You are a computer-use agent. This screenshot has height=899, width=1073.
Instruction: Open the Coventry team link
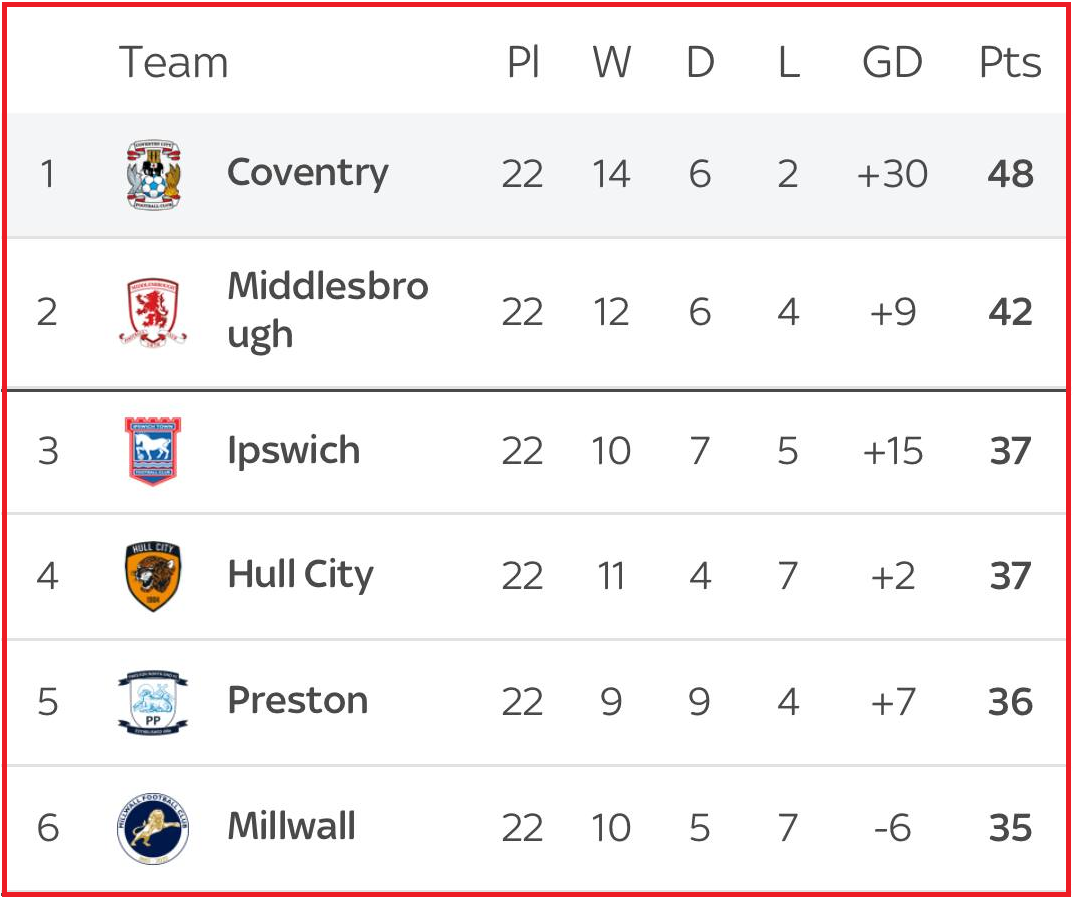[307, 173]
